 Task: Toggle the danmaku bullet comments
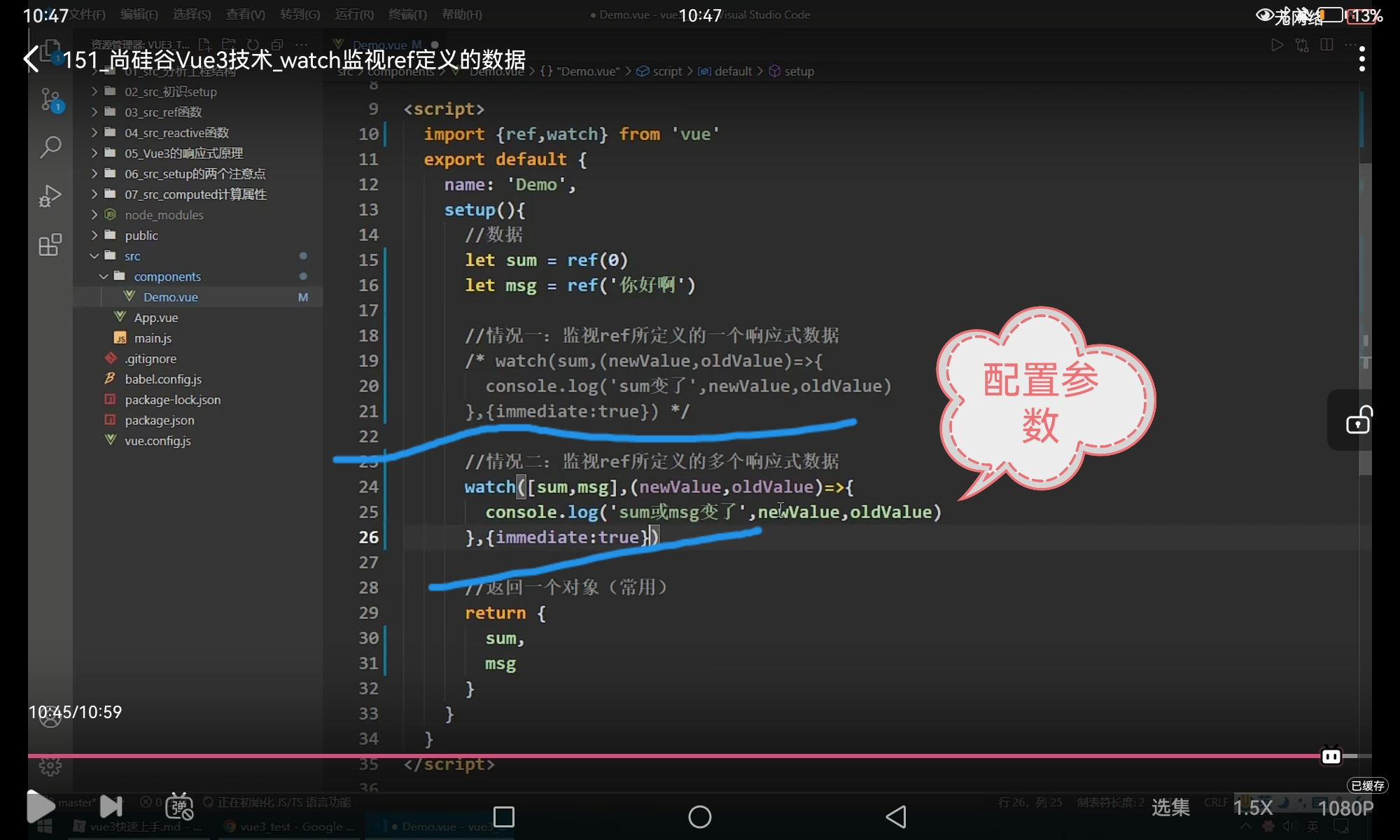point(179,807)
